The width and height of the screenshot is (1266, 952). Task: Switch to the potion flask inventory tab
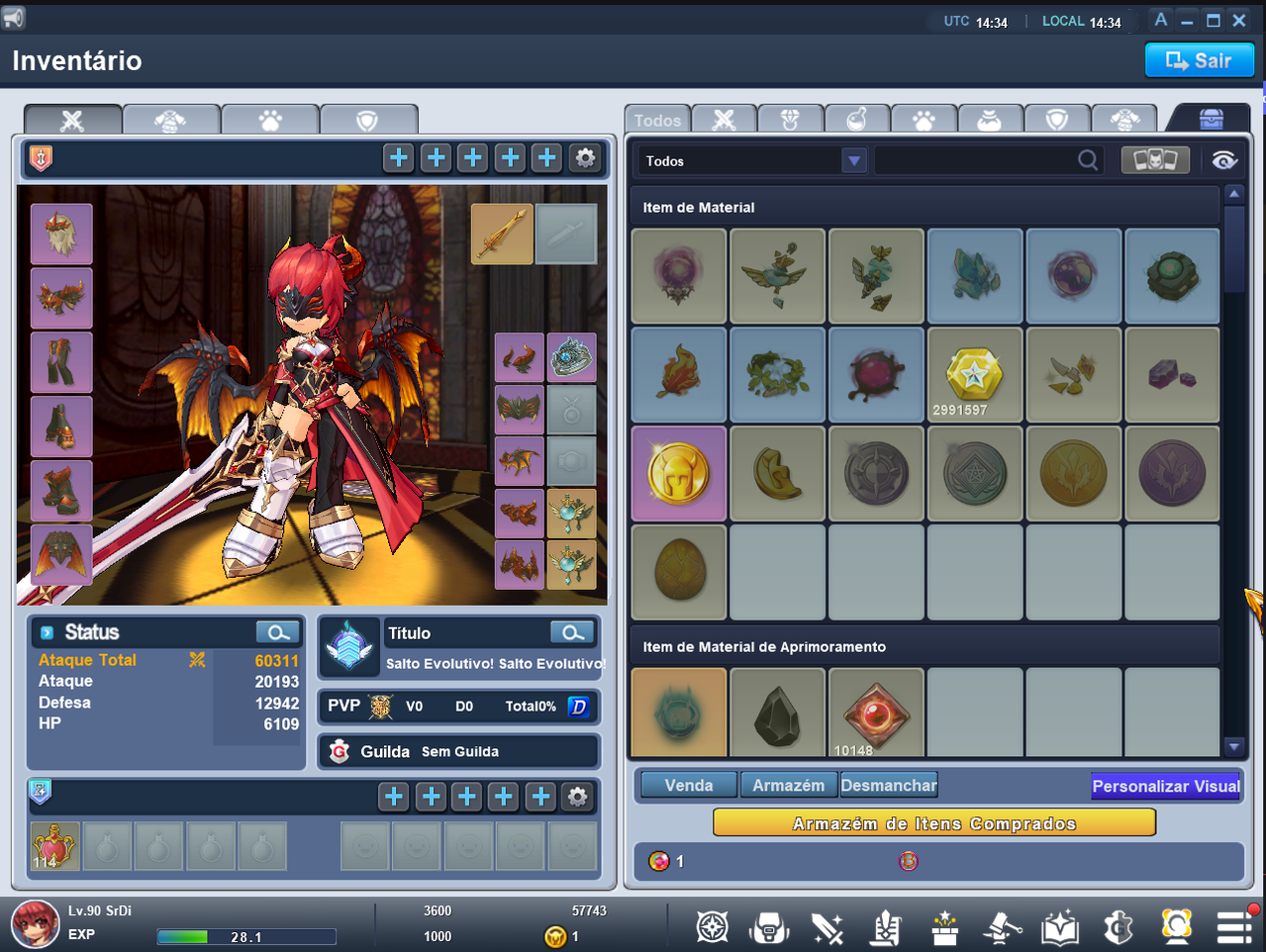(x=857, y=120)
